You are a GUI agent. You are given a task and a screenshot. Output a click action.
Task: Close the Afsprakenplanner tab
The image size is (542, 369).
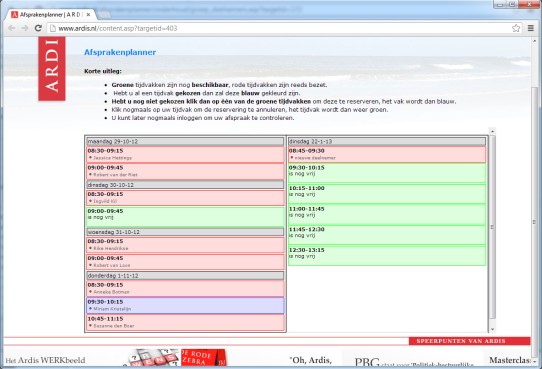[x=88, y=15]
